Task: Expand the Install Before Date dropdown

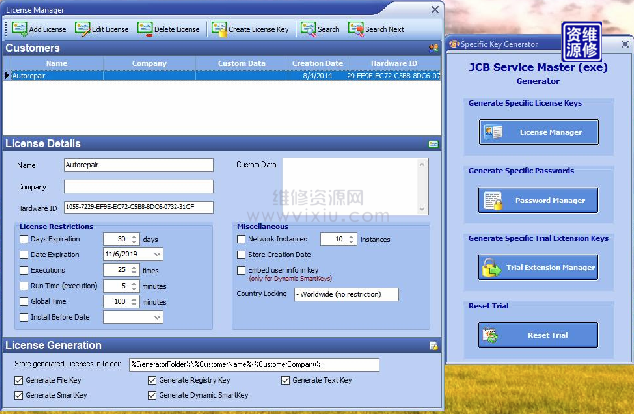Action: (x=157, y=317)
